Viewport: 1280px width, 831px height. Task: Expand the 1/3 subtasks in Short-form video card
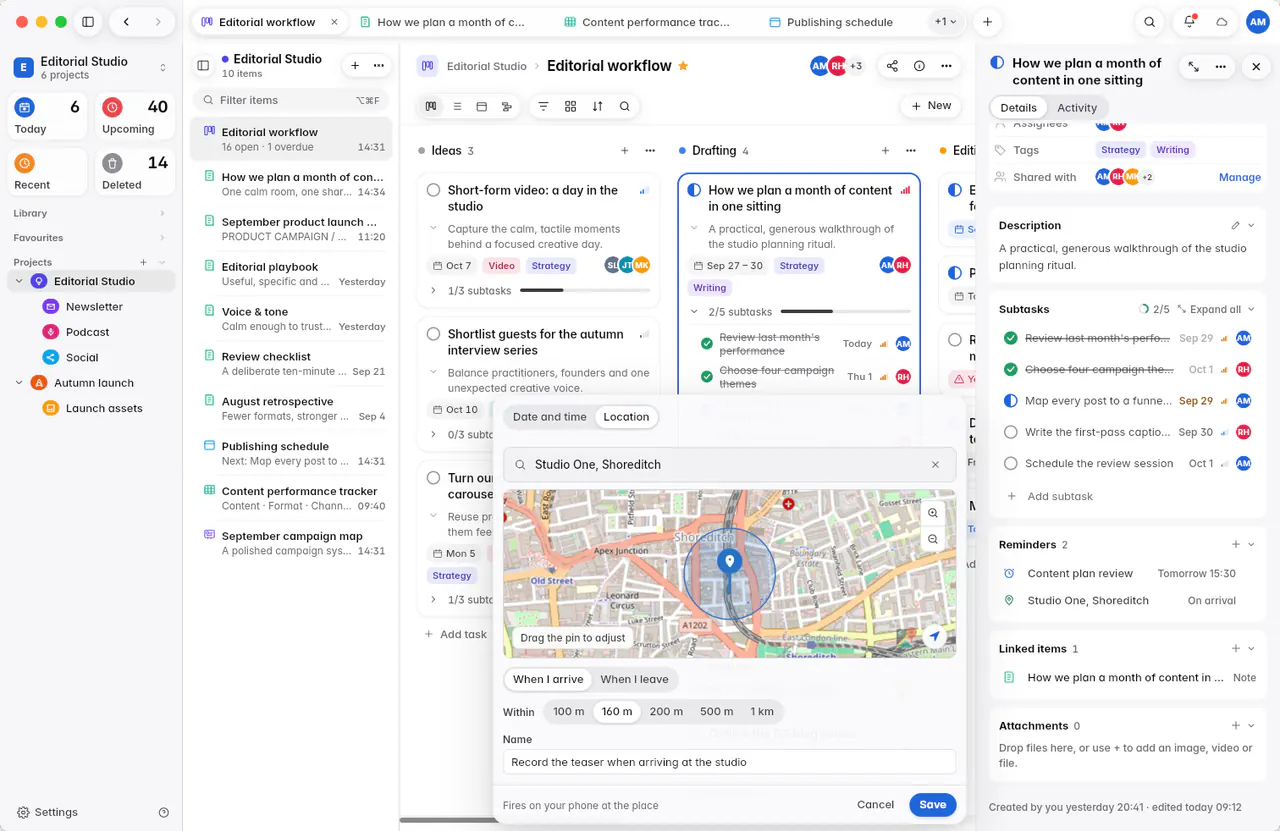point(433,291)
